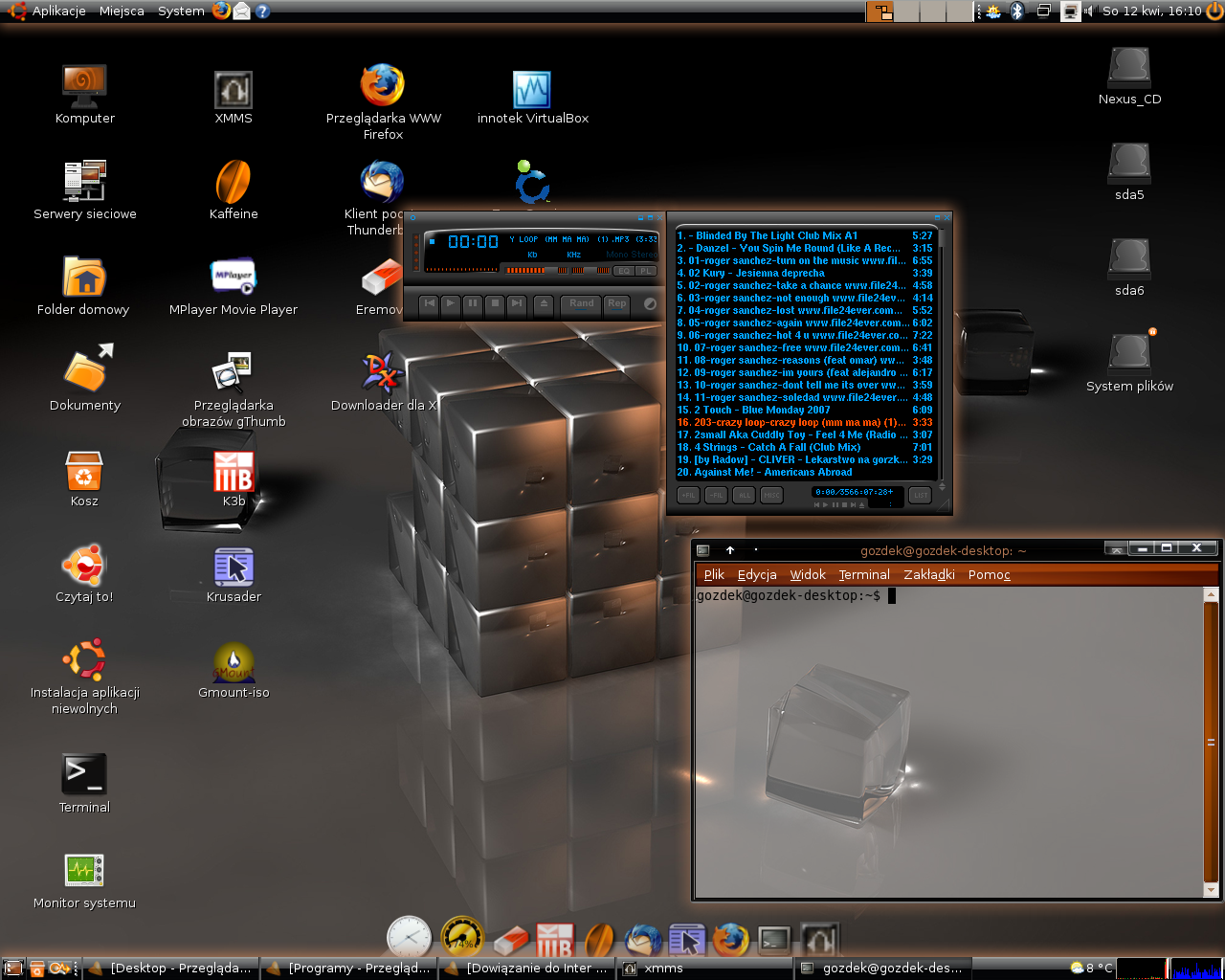The height and width of the screenshot is (980, 1225).
Task: Open the Edycja menu in terminal
Action: 756,574
